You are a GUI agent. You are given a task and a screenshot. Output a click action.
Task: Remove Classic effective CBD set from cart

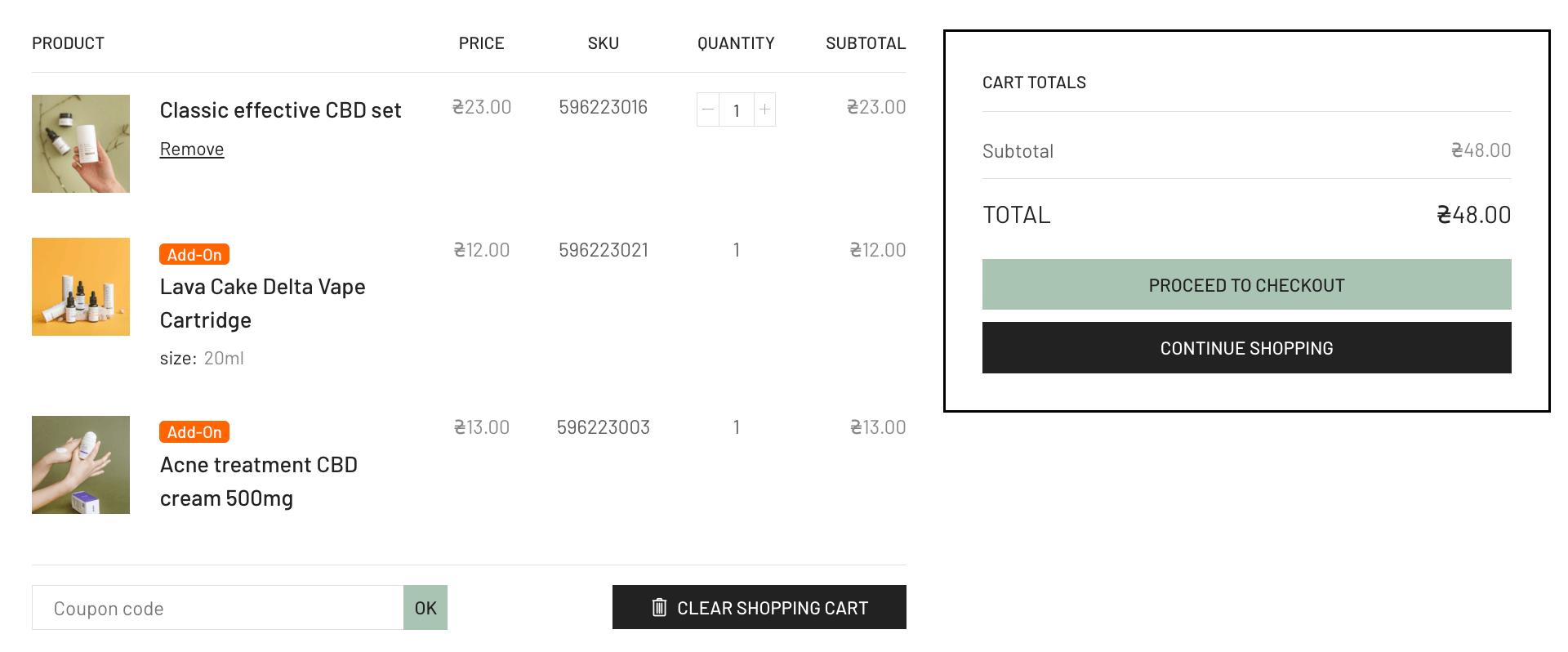point(192,149)
